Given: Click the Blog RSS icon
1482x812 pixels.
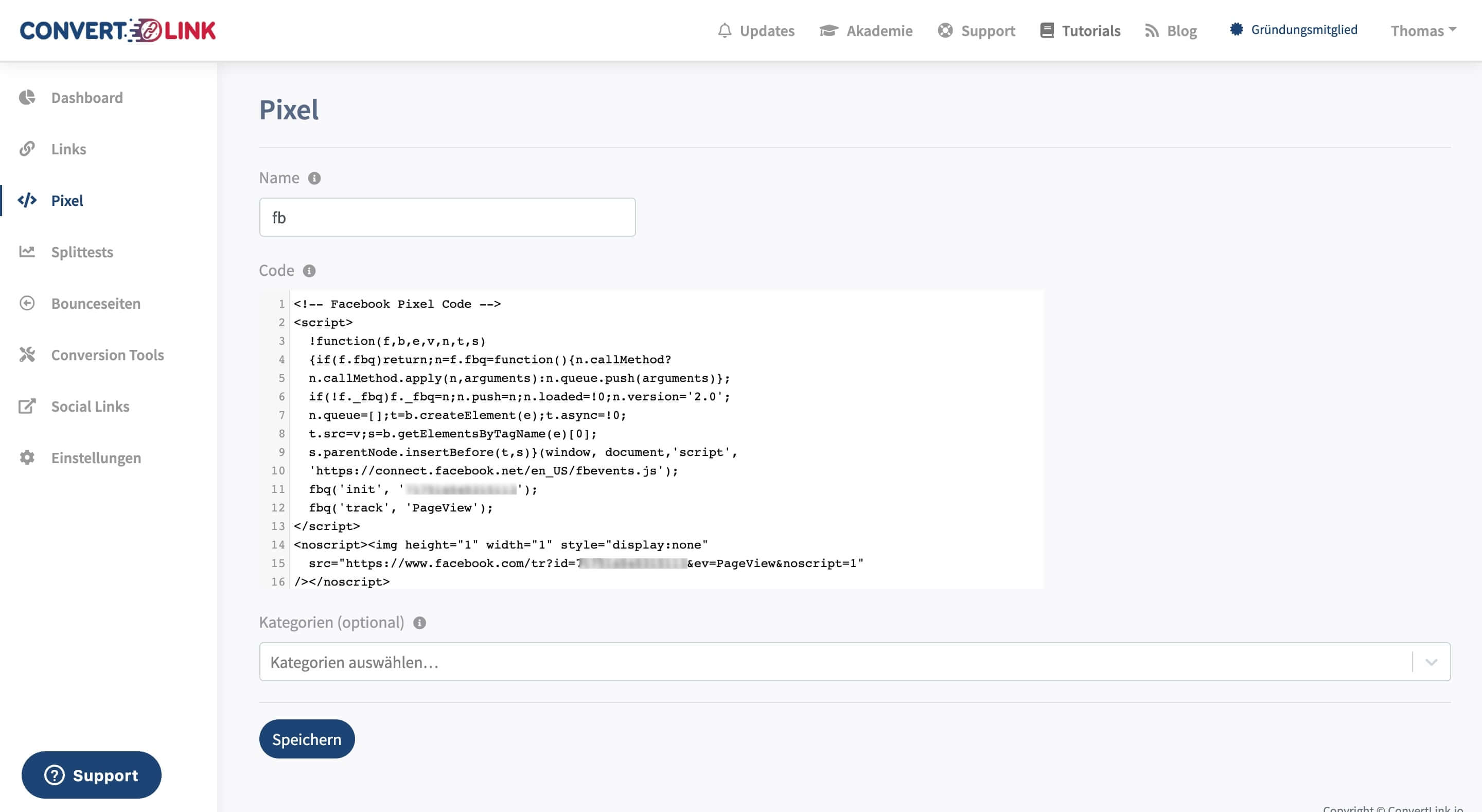Looking at the screenshot, I should tap(1152, 30).
